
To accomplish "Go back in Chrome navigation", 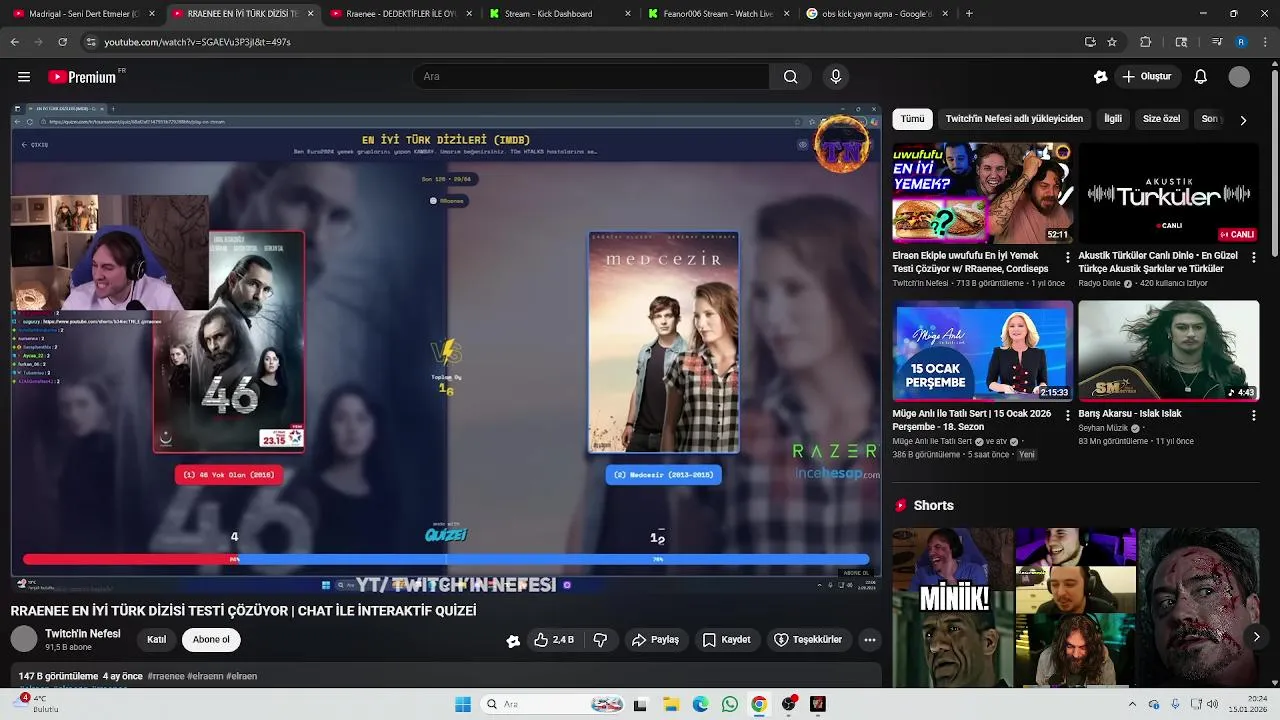I will point(15,42).
